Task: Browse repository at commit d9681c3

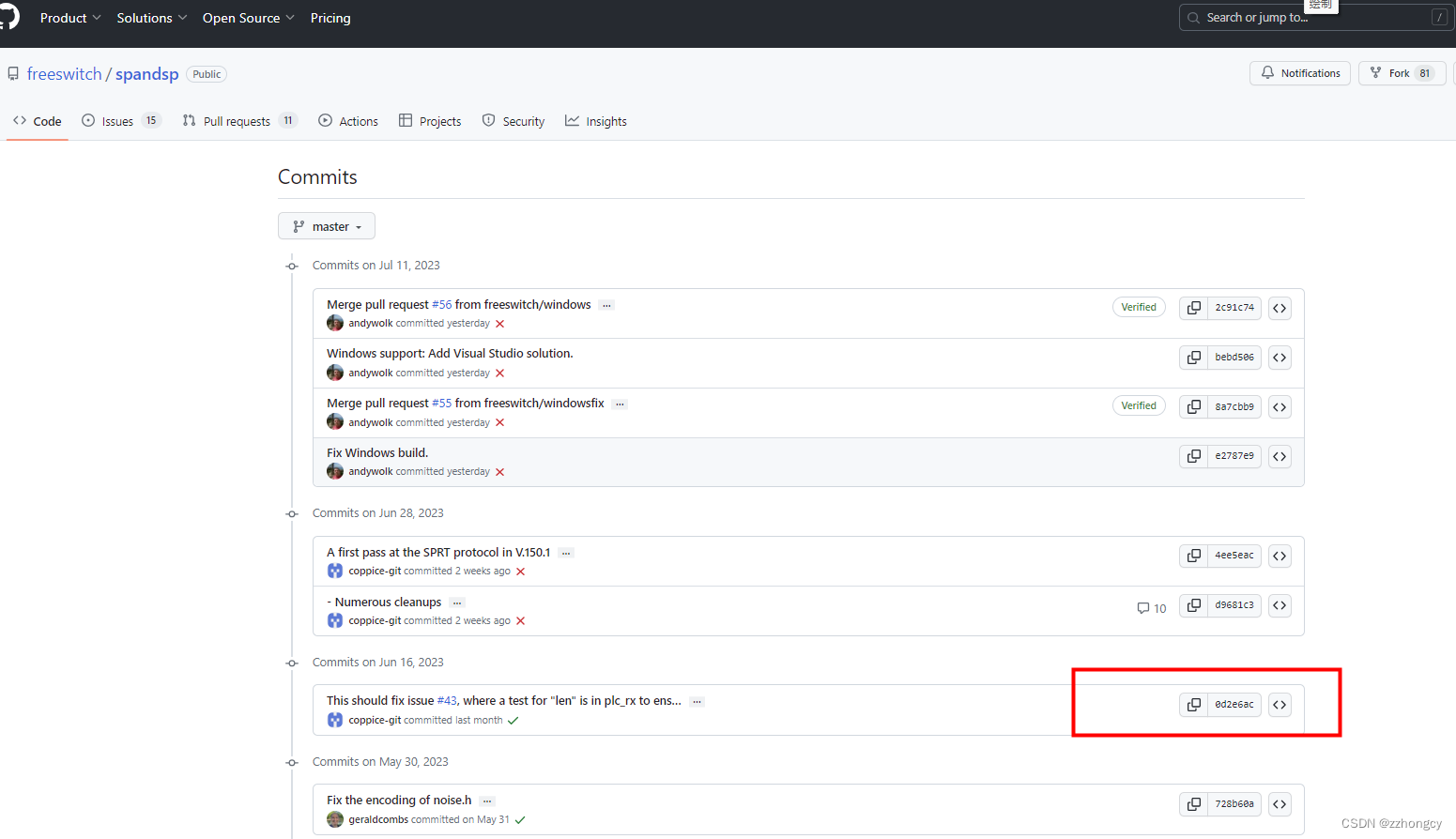Action: (x=1280, y=605)
